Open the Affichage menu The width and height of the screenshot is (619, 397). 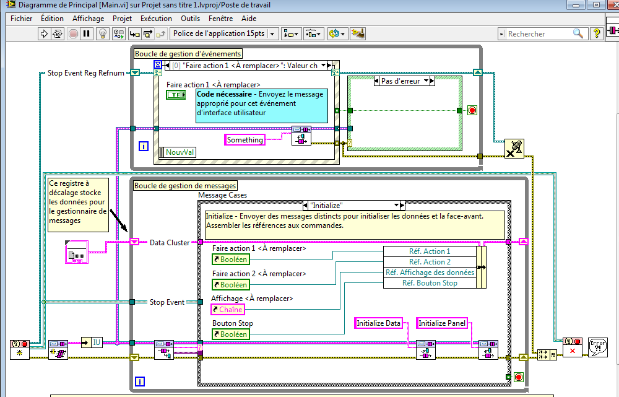pos(88,19)
